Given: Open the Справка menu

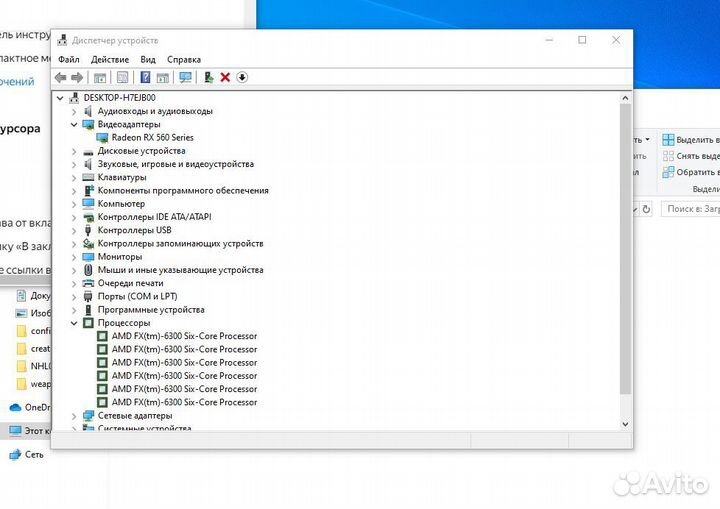Looking at the screenshot, I should (x=183, y=59).
